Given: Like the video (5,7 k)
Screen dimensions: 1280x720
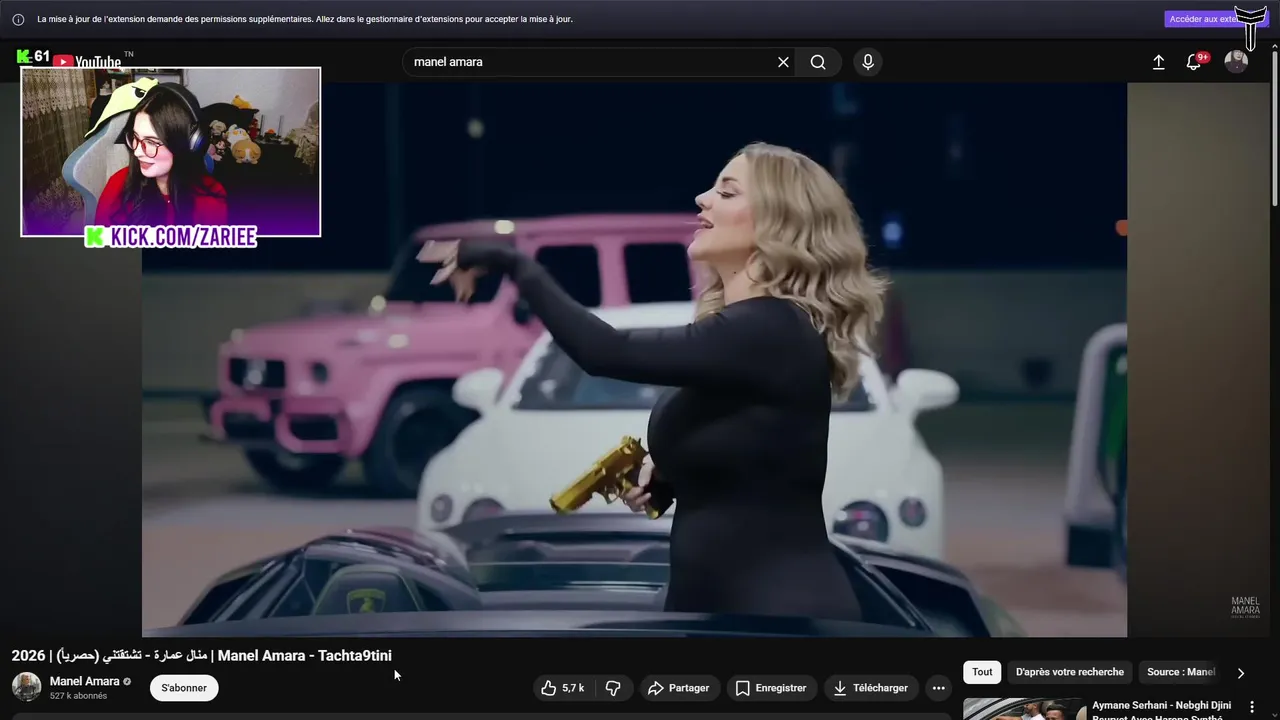Looking at the screenshot, I should tap(562, 688).
